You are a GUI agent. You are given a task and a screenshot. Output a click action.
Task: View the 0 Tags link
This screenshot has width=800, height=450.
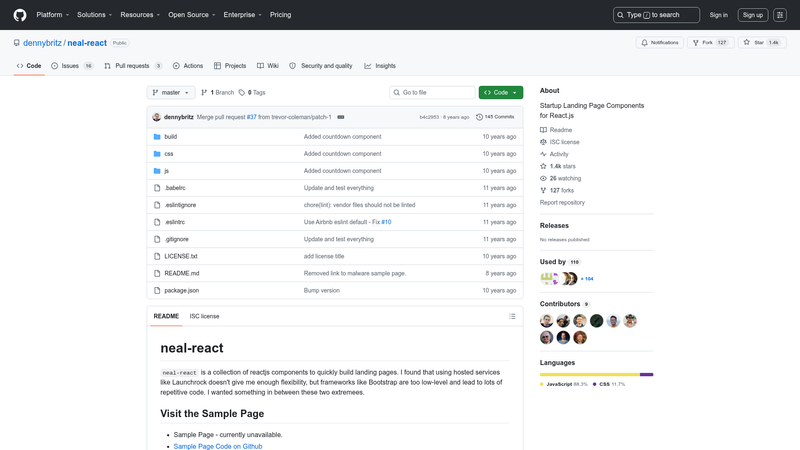[x=252, y=92]
